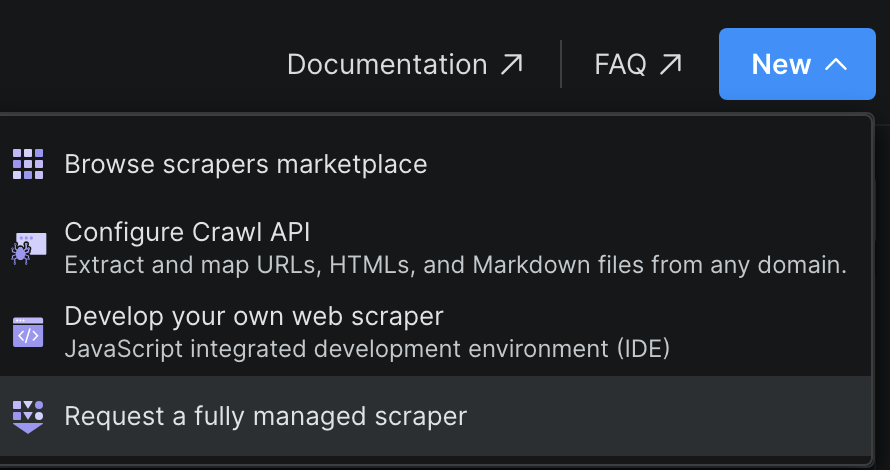Choose Request a fully managed scraper
The width and height of the screenshot is (890, 470).
pos(265,415)
